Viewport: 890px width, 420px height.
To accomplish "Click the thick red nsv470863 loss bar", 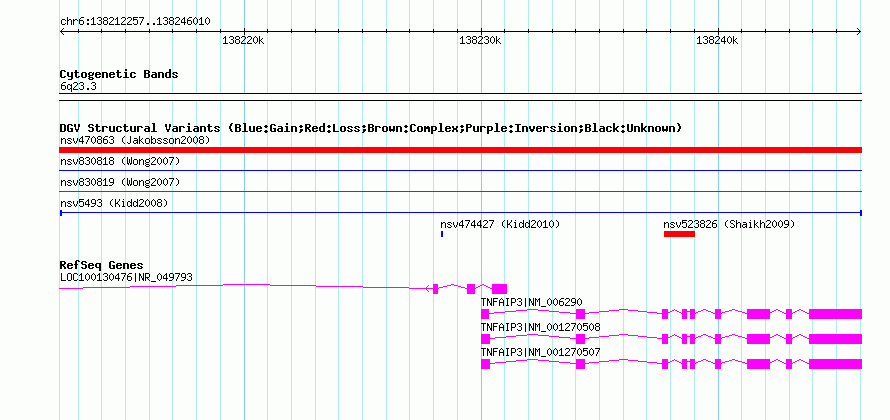I will click(460, 150).
